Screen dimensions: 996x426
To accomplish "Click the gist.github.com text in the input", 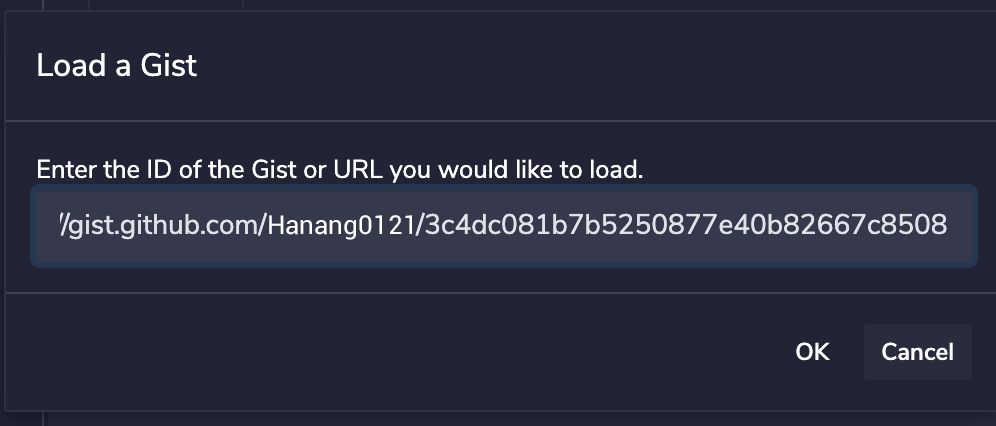I will [160, 225].
